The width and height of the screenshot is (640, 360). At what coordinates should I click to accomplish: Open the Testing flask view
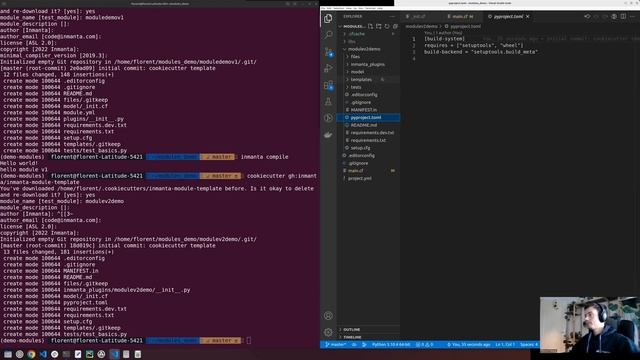pyautogui.click(x=328, y=102)
